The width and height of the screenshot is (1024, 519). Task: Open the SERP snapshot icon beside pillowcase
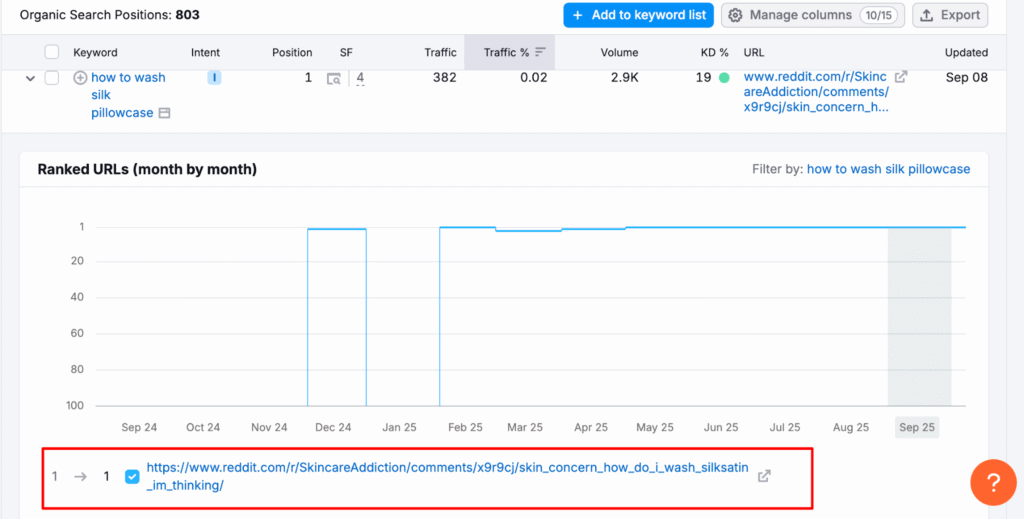165,113
